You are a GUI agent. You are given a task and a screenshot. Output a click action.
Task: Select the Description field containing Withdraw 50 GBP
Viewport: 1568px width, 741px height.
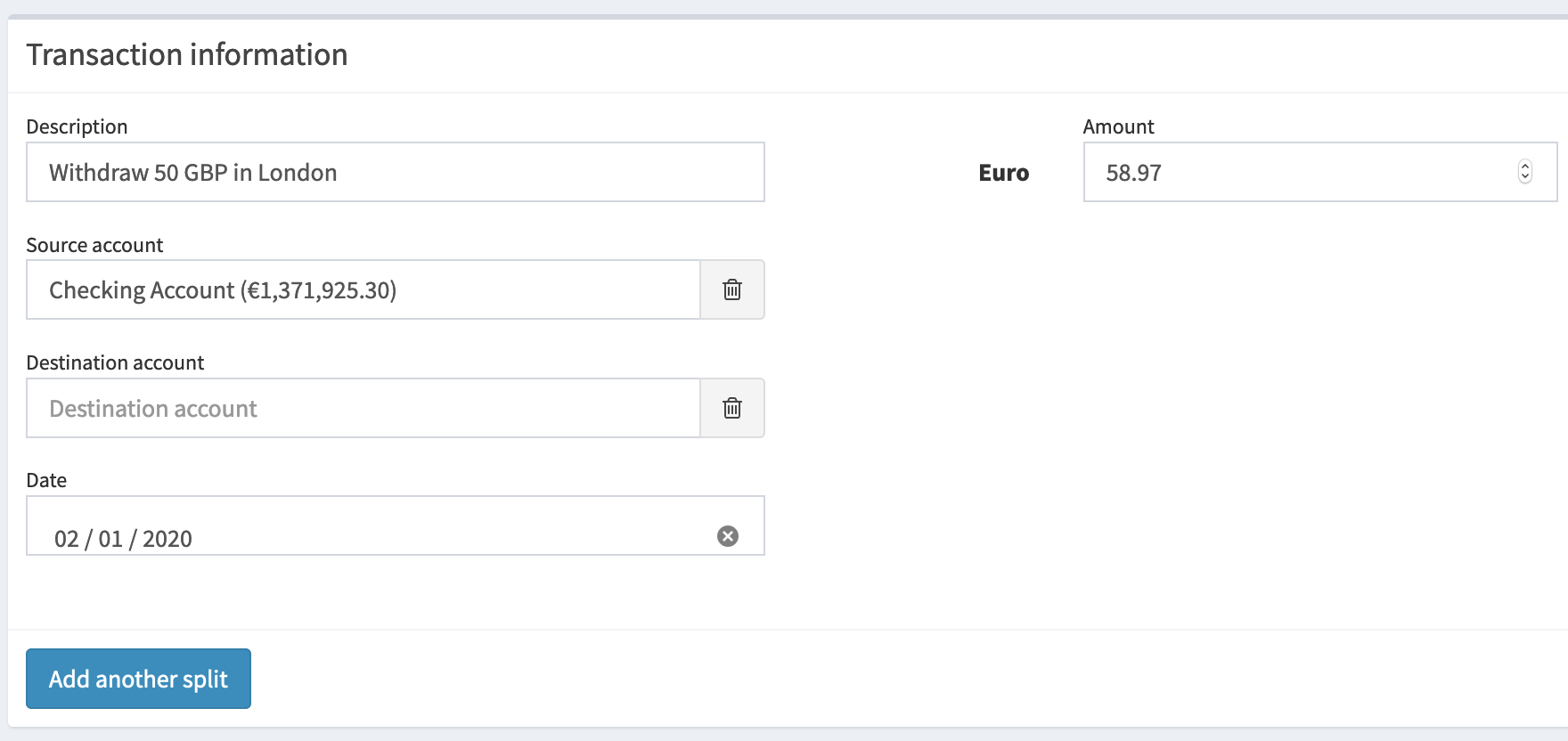pos(395,172)
